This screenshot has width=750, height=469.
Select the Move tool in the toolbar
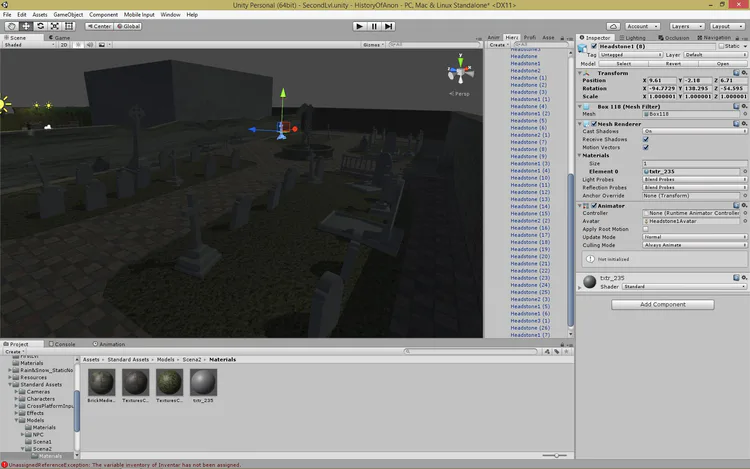click(x=26, y=26)
